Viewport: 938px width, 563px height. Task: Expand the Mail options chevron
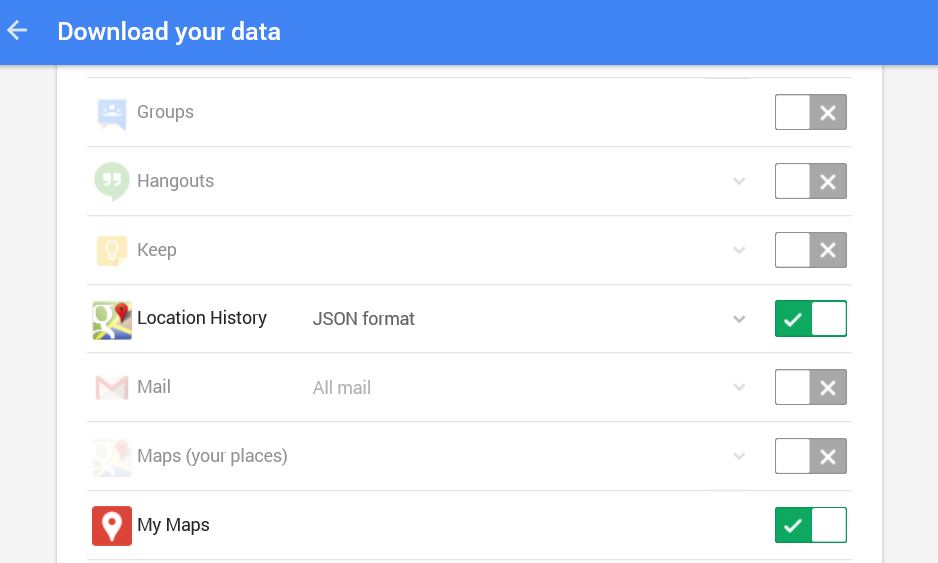pyautogui.click(x=739, y=388)
